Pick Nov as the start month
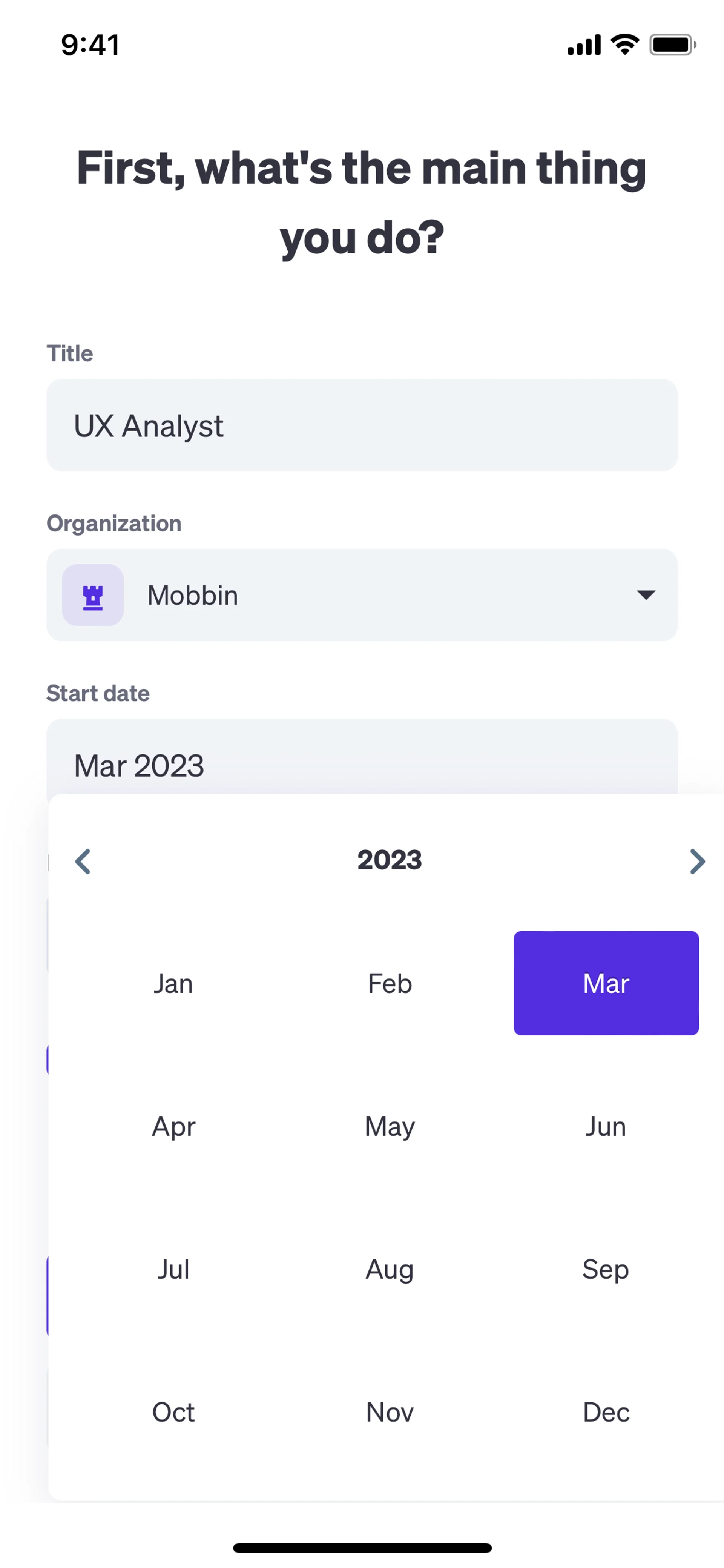This screenshot has height=1568, width=724. pyautogui.click(x=390, y=1412)
